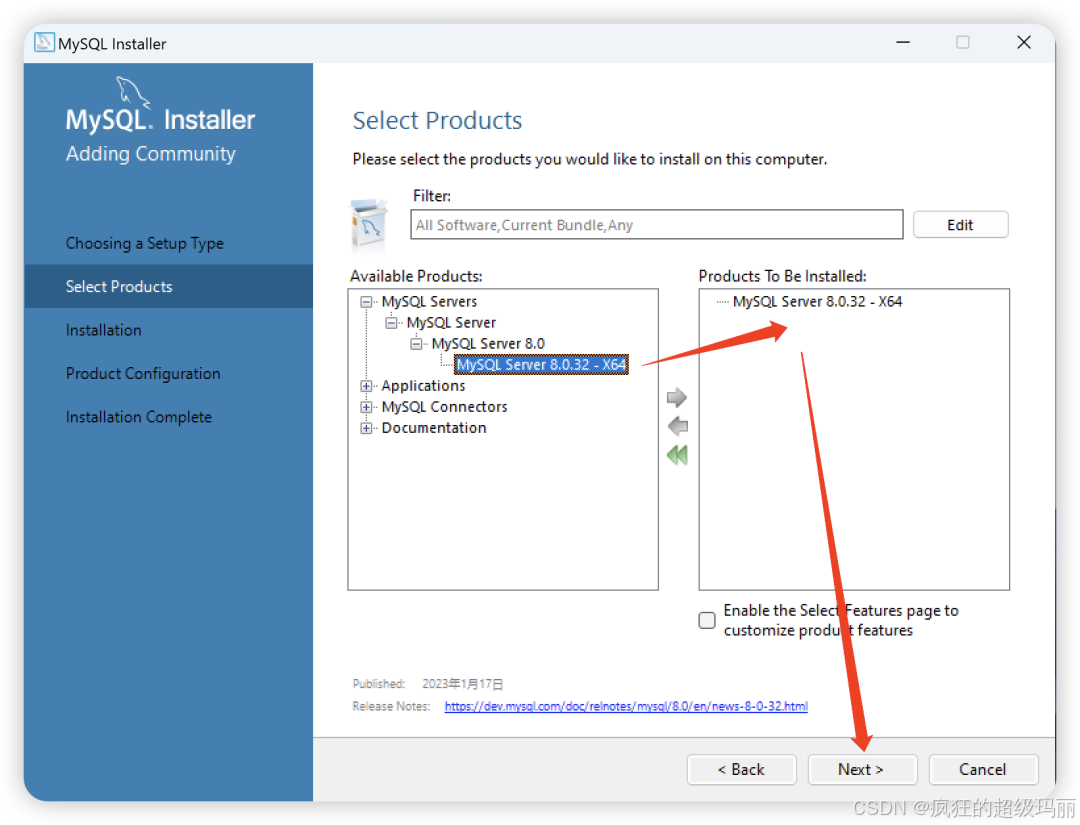
Task: Click the Filter text field
Action: 656,224
